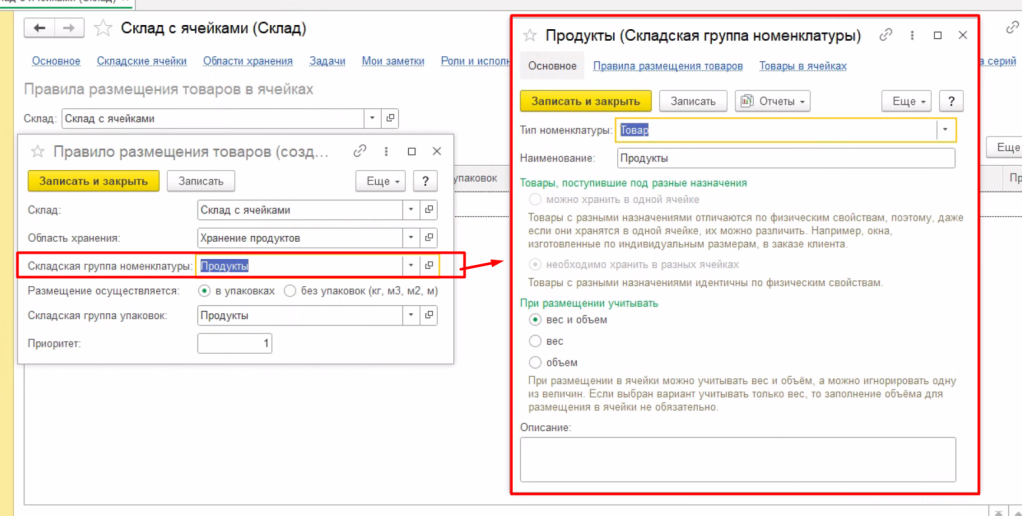Click the back arrow in the warehouse window

click(x=40, y=28)
